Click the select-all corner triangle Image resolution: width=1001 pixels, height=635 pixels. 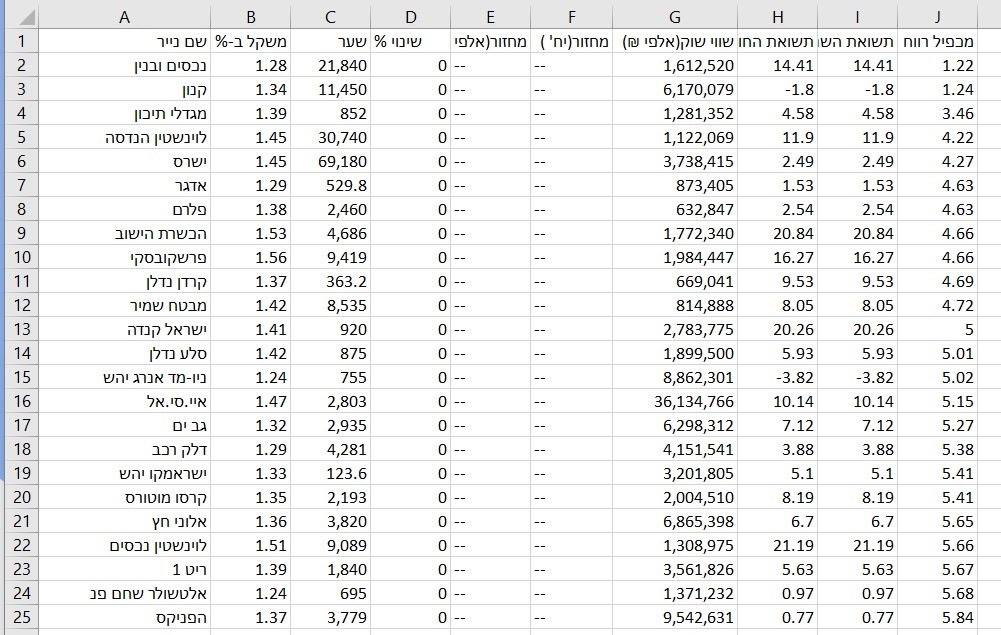click(x=26, y=17)
